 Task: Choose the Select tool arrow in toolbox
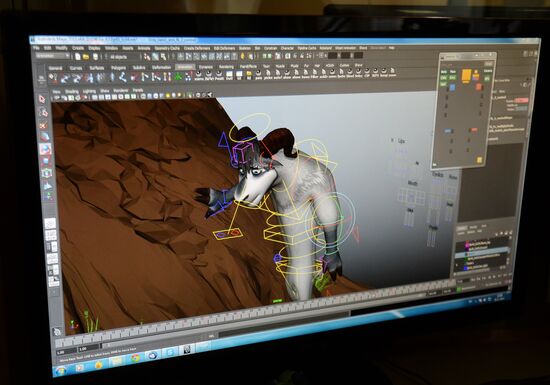coord(42,100)
